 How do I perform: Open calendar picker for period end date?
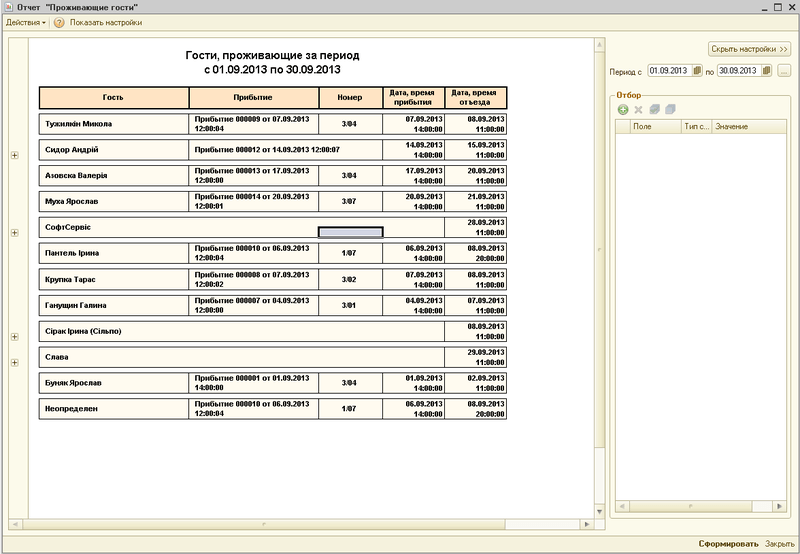[x=766, y=72]
